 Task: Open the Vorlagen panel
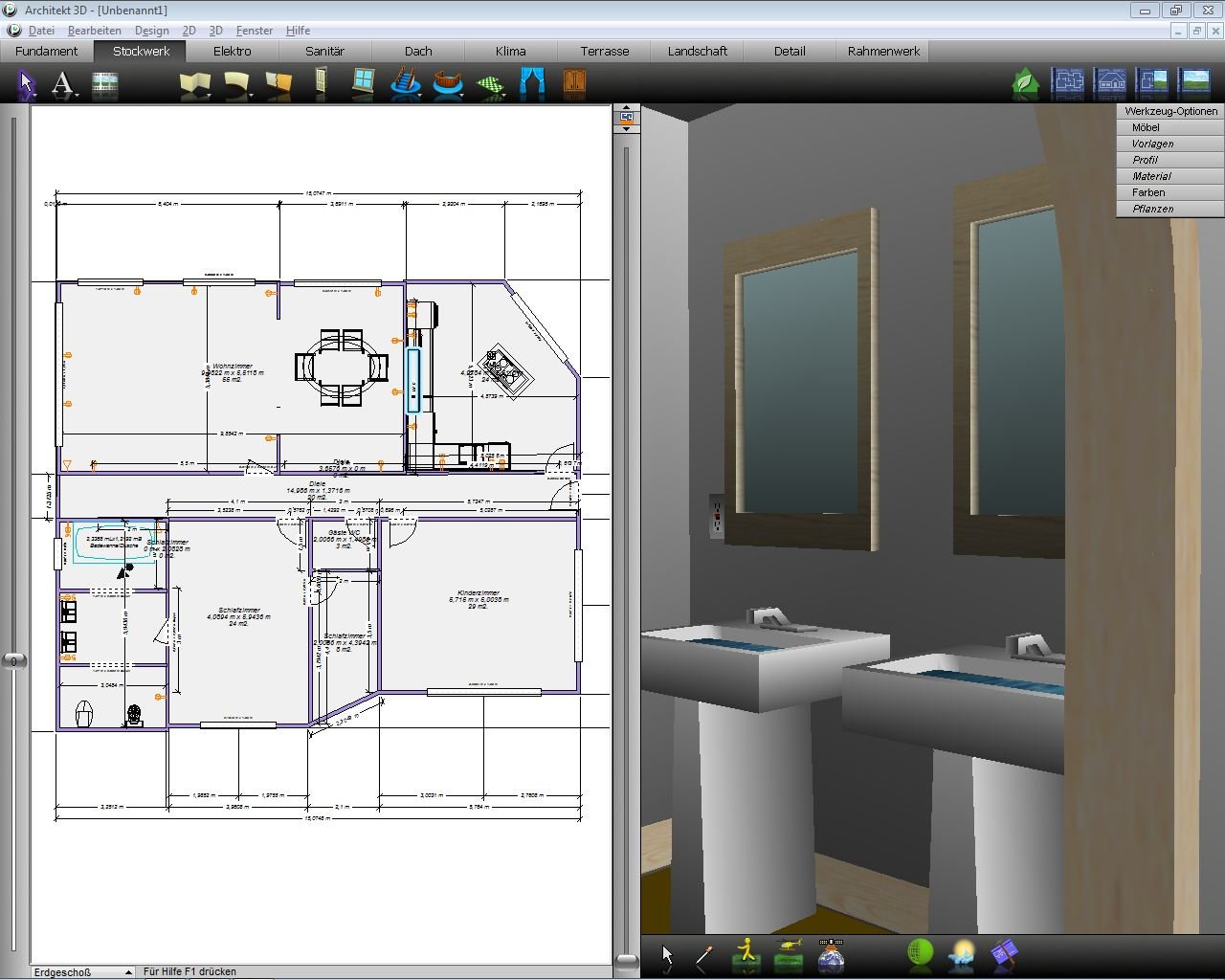[1170, 144]
